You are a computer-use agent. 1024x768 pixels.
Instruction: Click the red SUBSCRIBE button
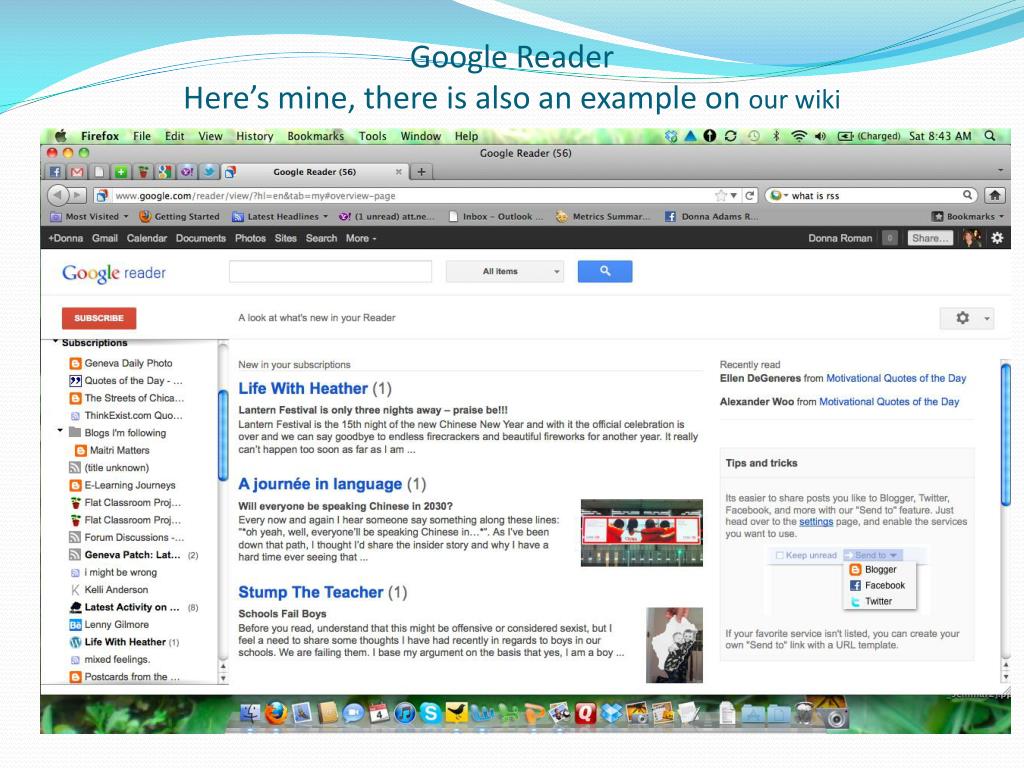click(99, 318)
